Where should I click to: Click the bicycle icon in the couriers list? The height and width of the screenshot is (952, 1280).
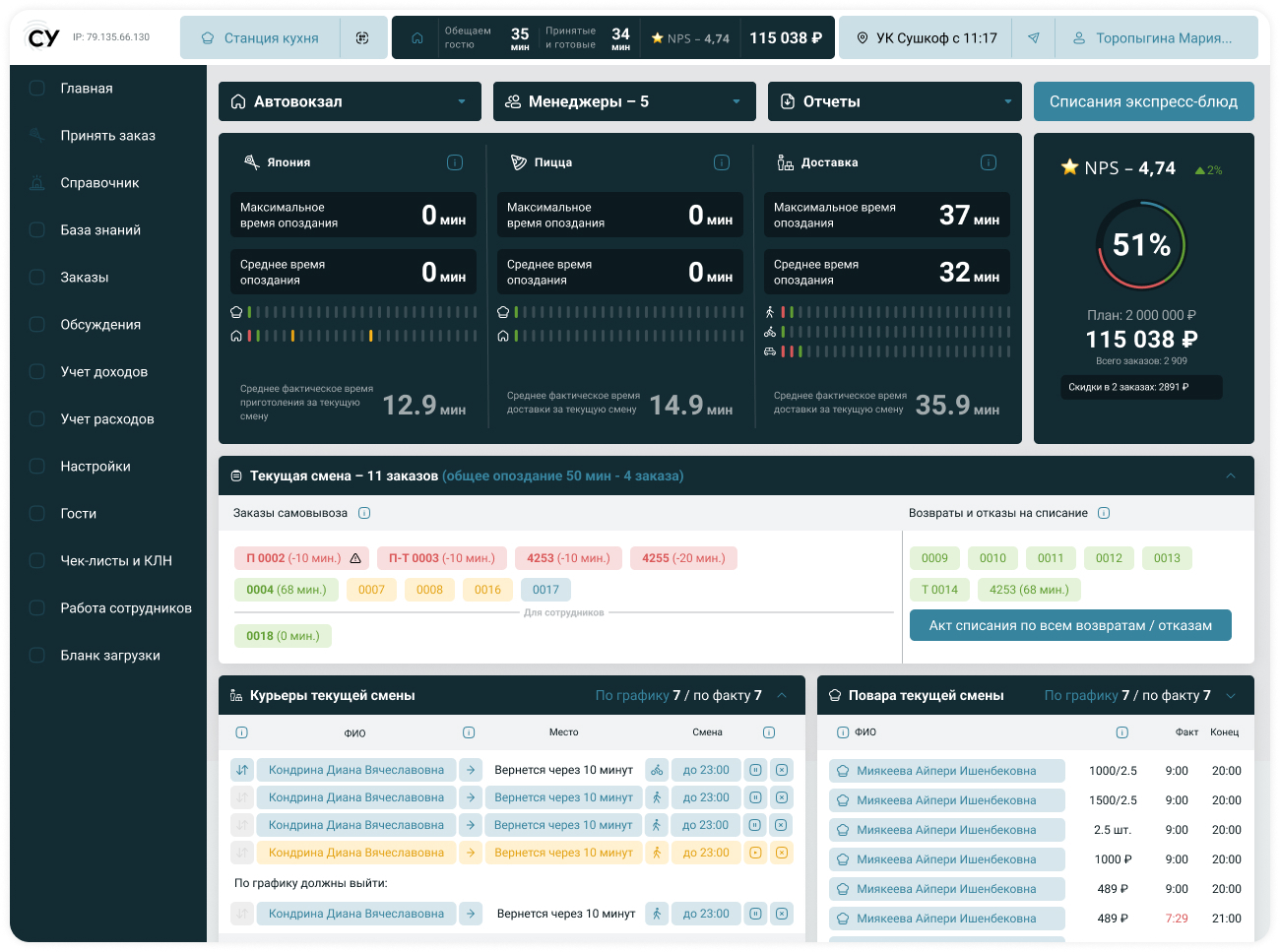(x=657, y=770)
